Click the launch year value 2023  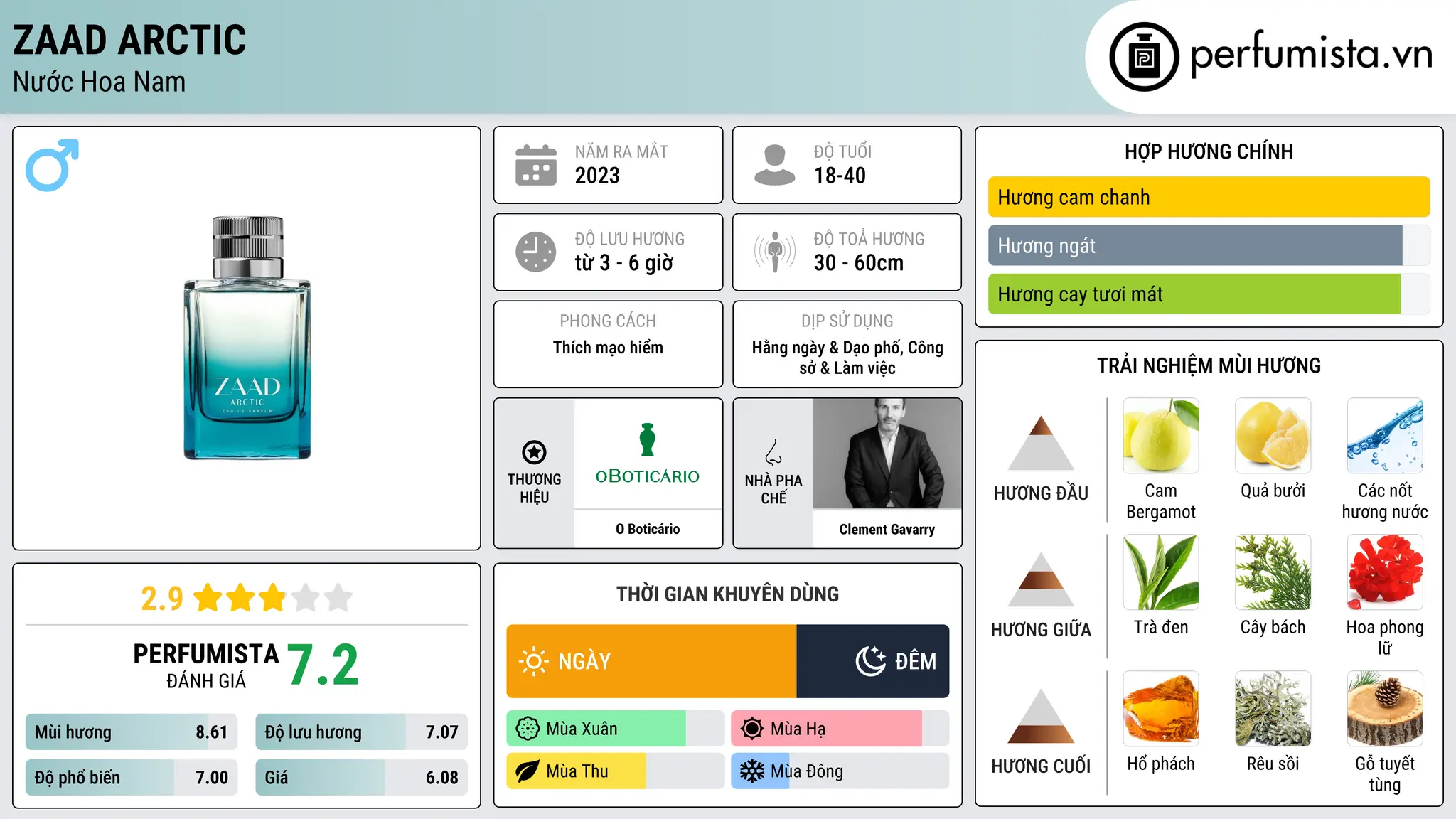tap(597, 176)
